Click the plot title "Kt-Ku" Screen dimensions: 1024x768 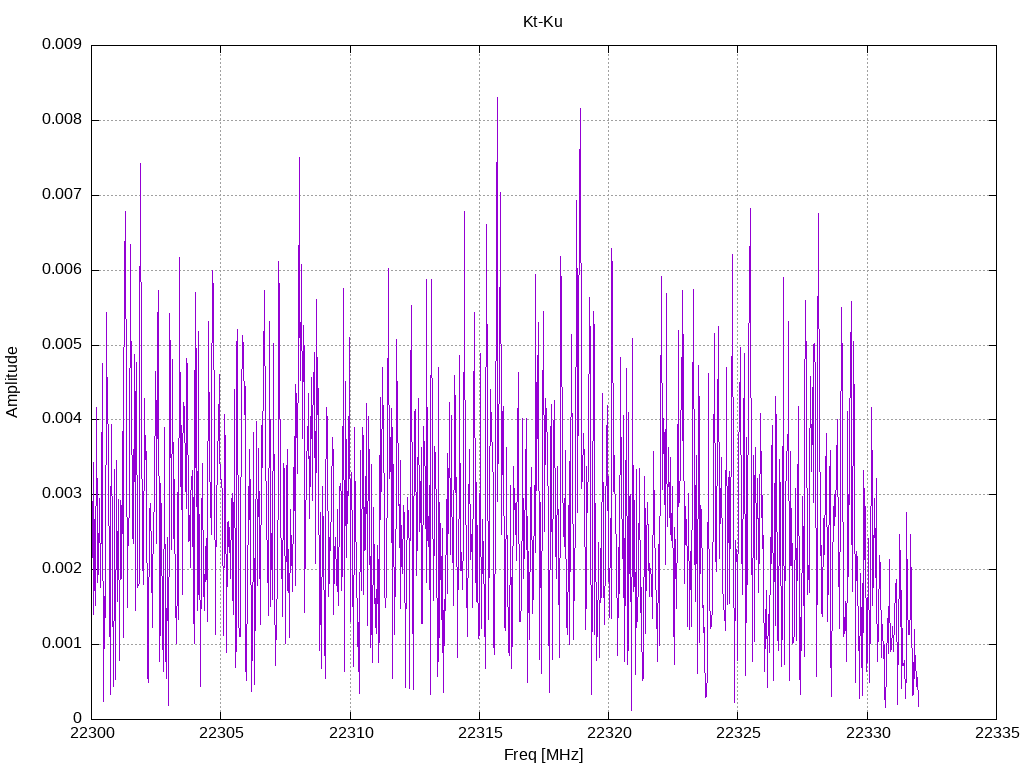543,22
